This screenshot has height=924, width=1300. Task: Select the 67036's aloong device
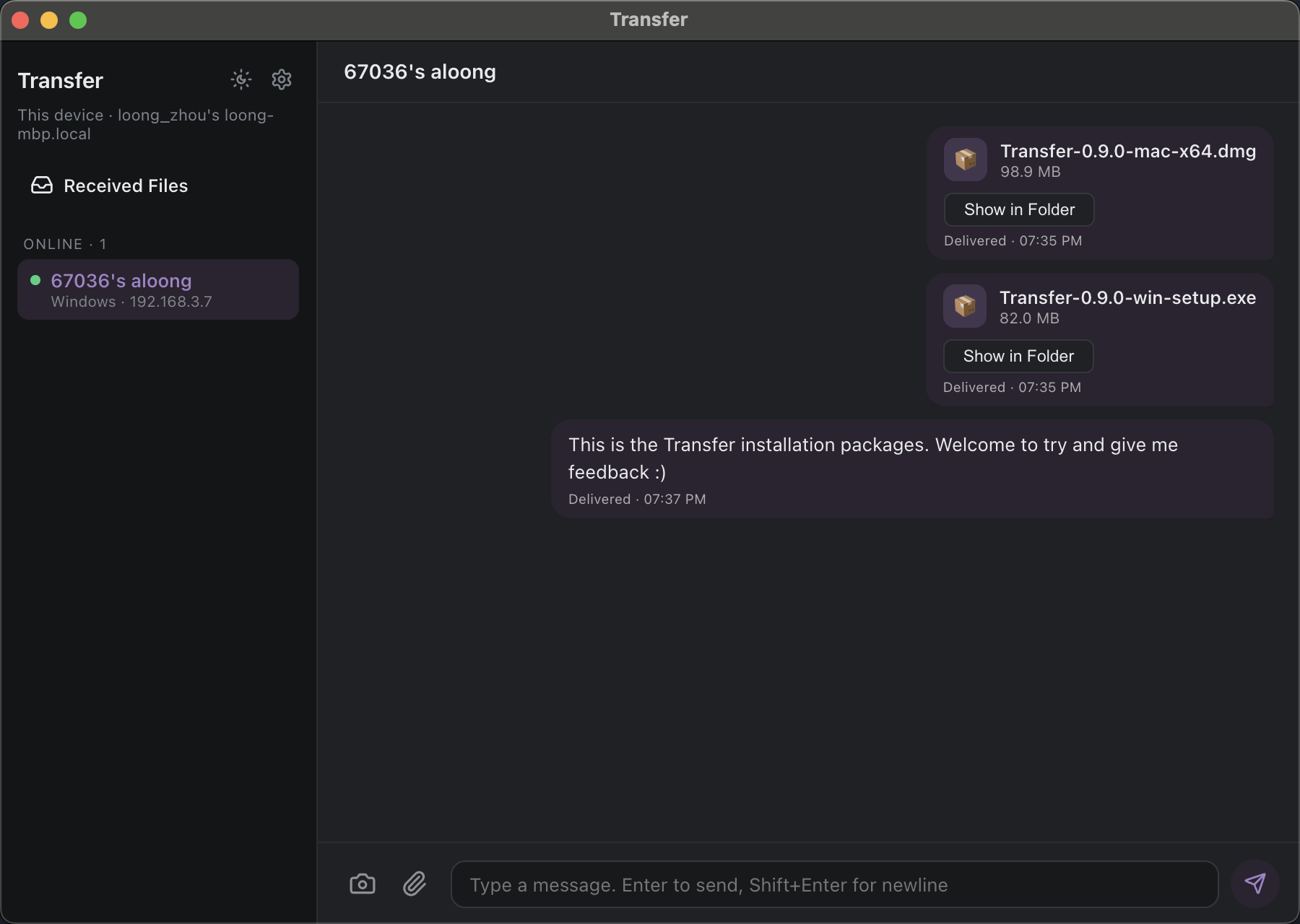tap(158, 289)
